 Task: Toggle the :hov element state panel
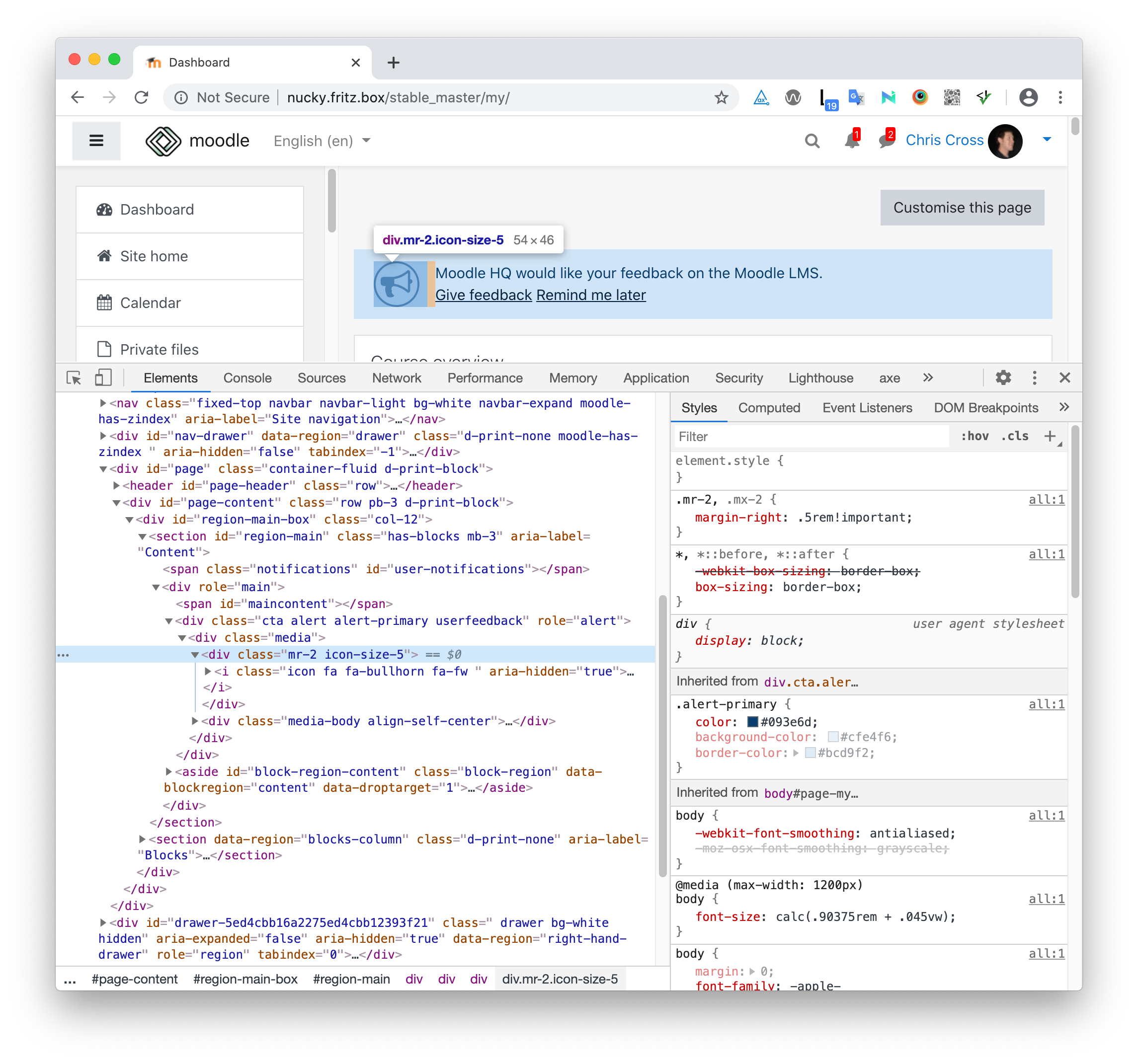point(975,436)
